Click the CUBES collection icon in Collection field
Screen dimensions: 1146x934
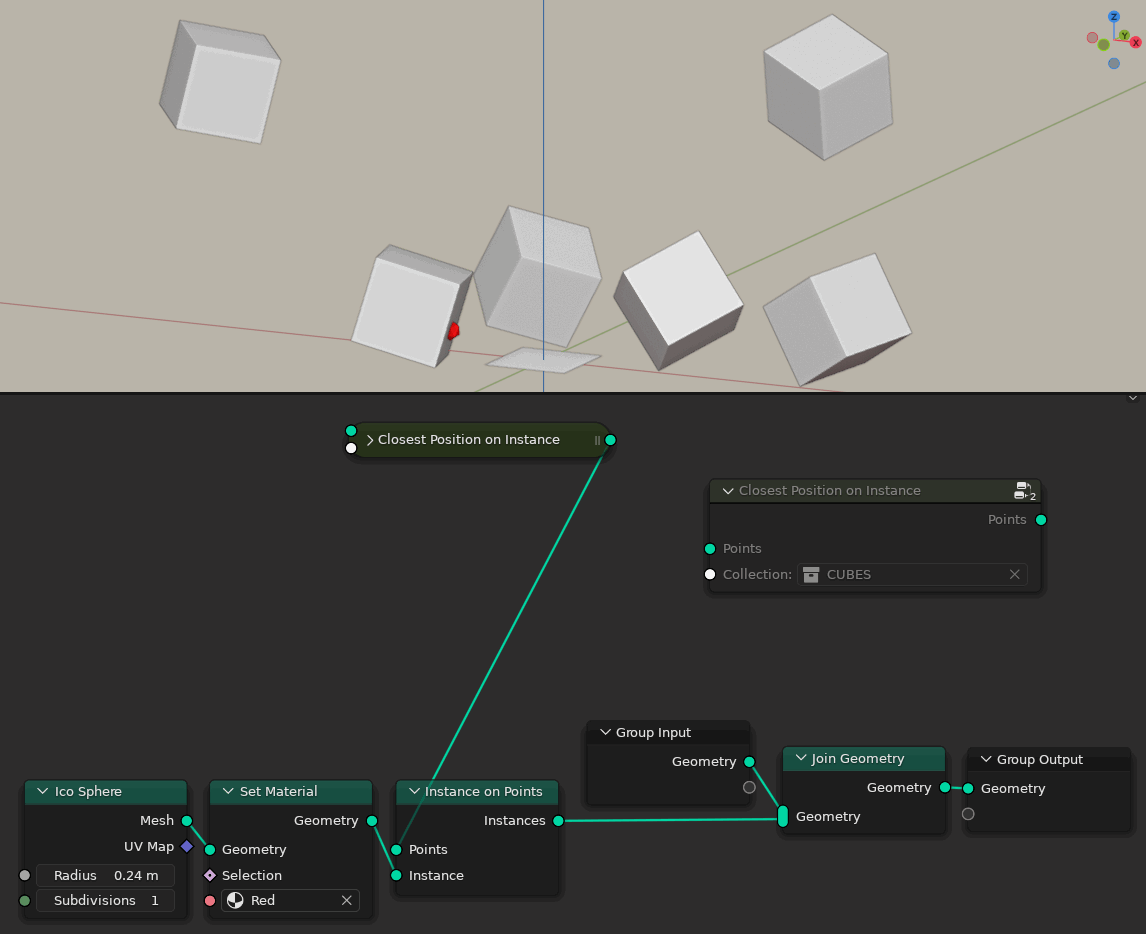pos(810,574)
